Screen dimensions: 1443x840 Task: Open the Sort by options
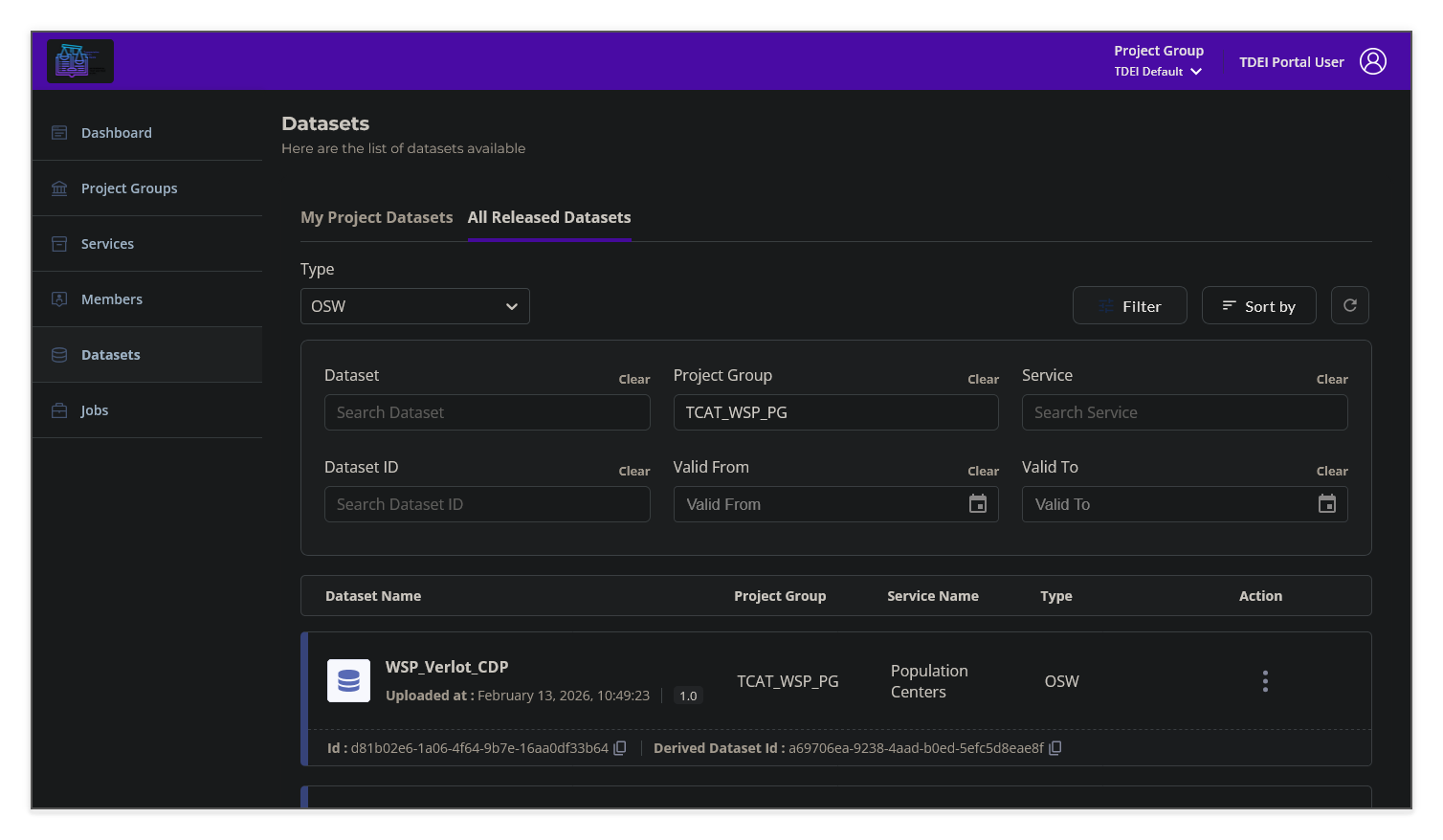pos(1258,305)
